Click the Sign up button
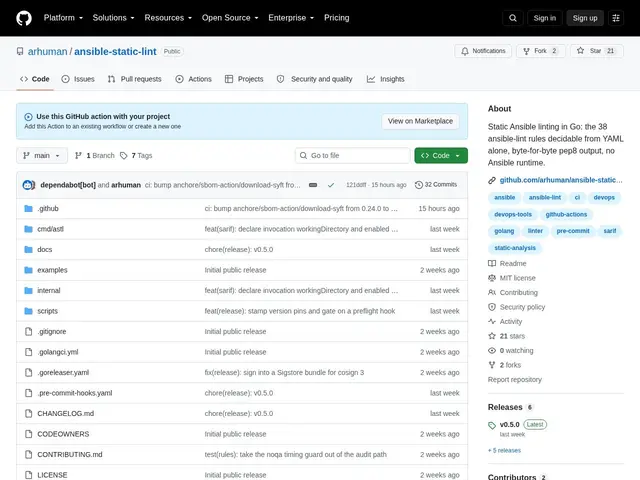Viewport: 640px width, 480px height. pos(584,18)
